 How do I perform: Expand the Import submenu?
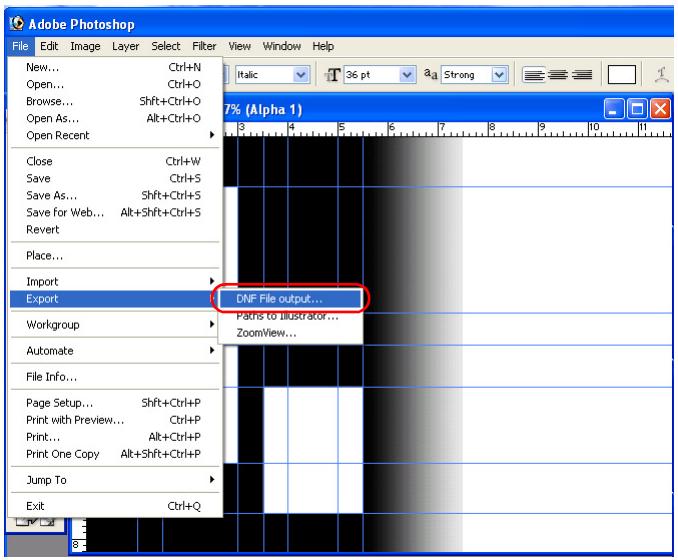pos(115,282)
